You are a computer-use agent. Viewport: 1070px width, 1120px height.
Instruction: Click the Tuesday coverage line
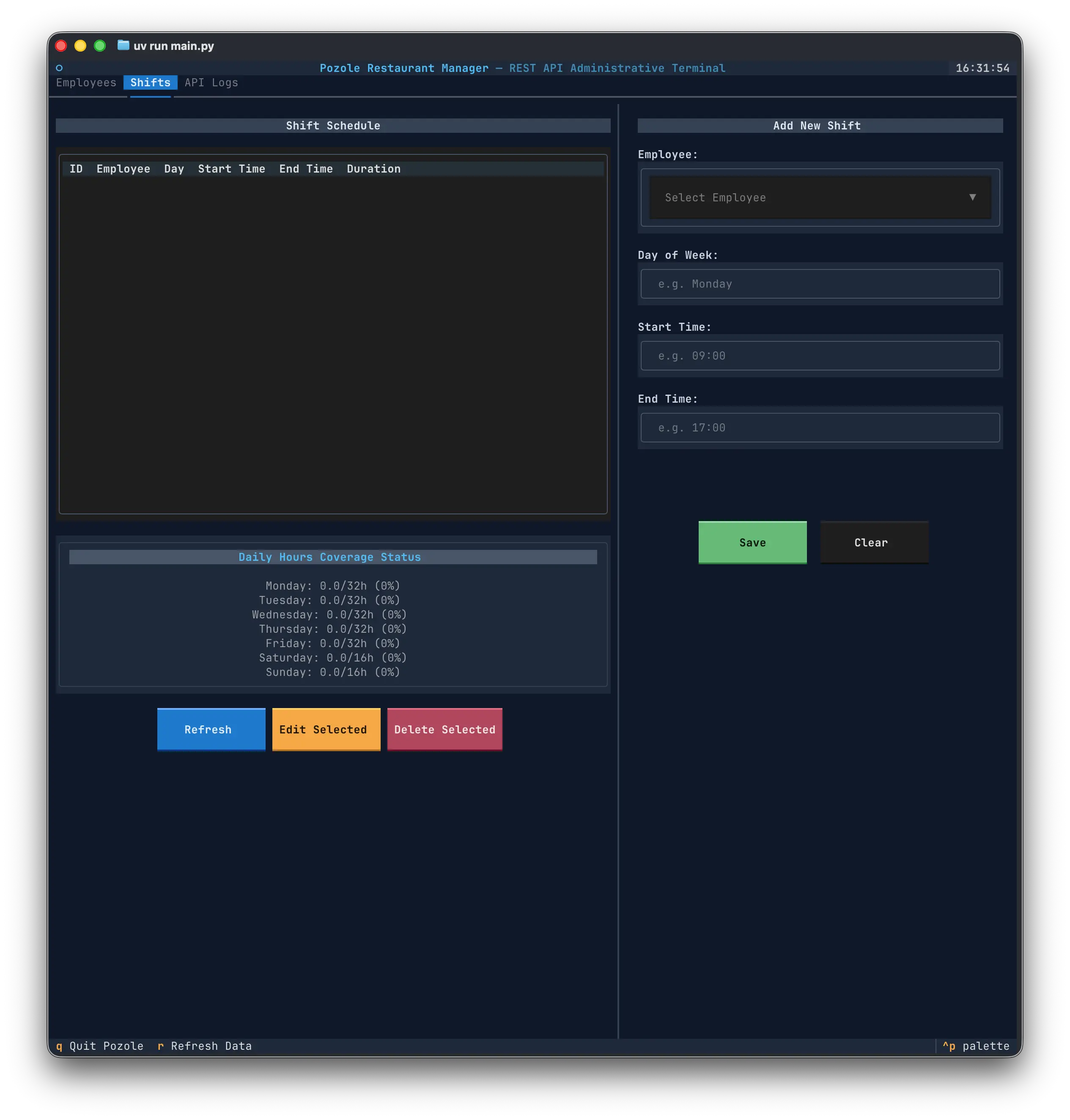click(x=329, y=600)
